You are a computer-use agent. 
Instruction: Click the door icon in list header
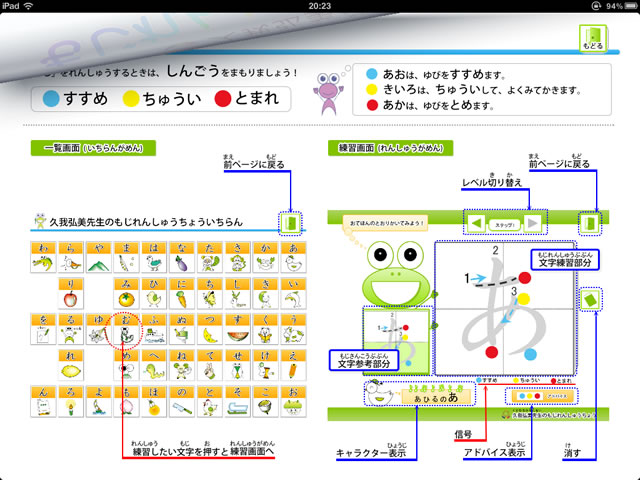[290, 223]
